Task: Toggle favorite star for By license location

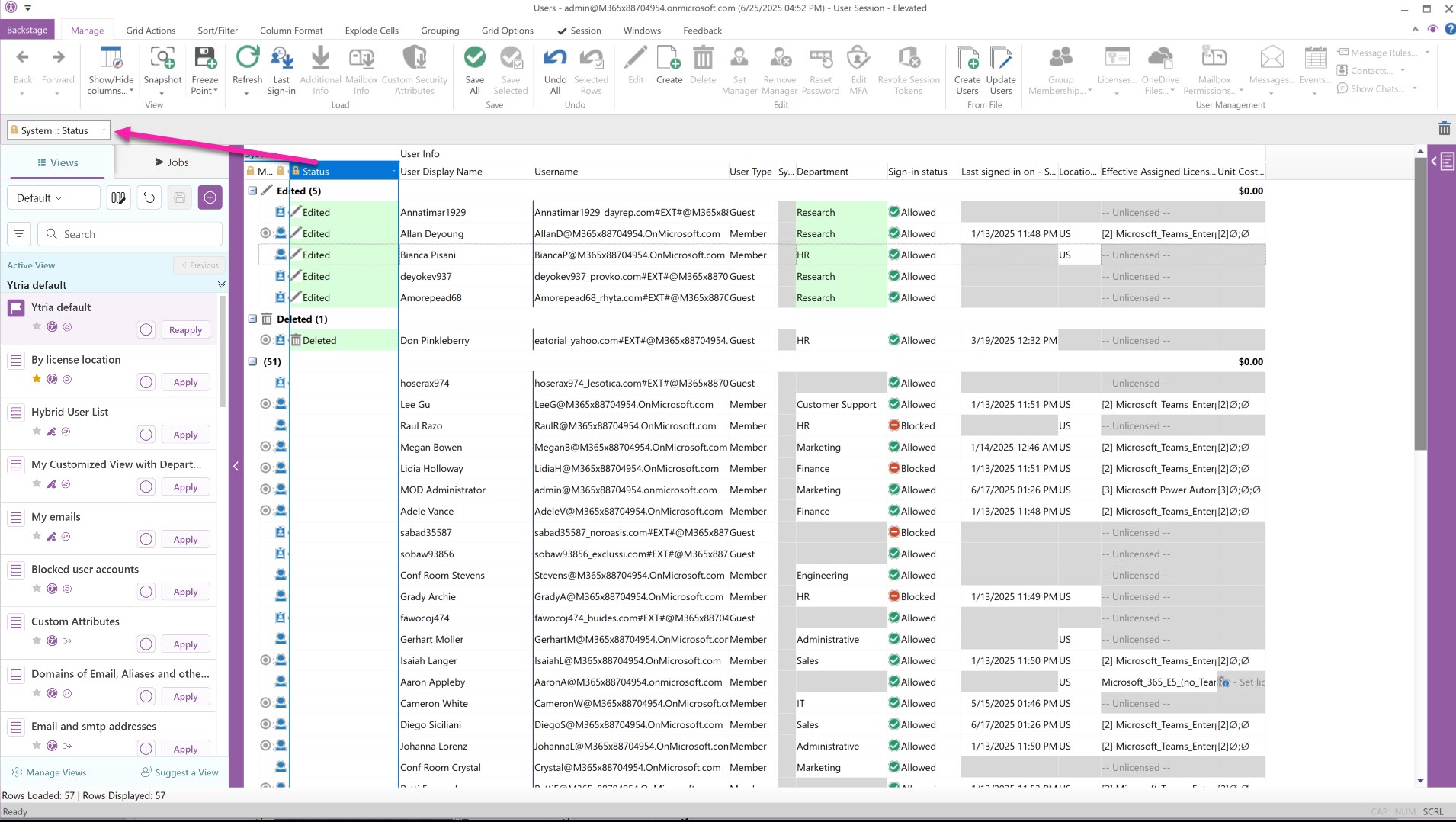Action: point(37,379)
